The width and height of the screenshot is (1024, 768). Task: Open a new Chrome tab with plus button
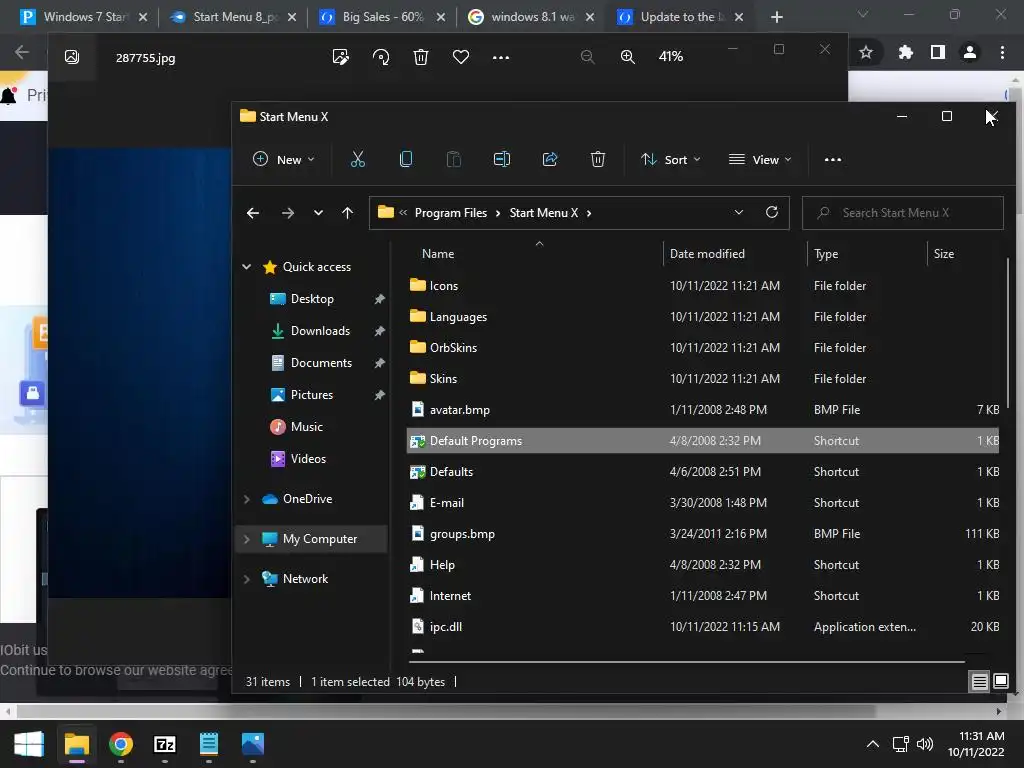tap(776, 17)
